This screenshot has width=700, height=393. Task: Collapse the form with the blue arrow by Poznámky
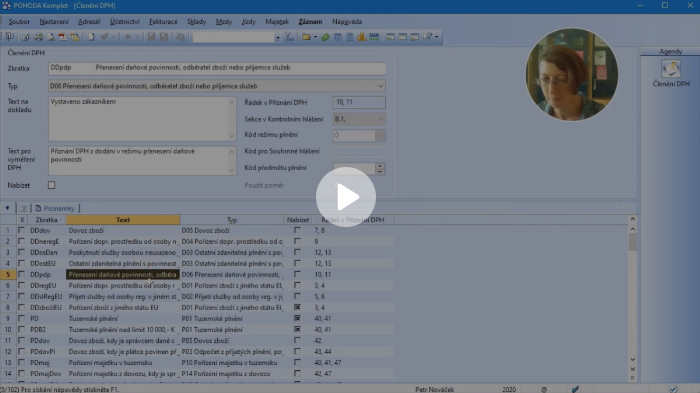coord(7,208)
